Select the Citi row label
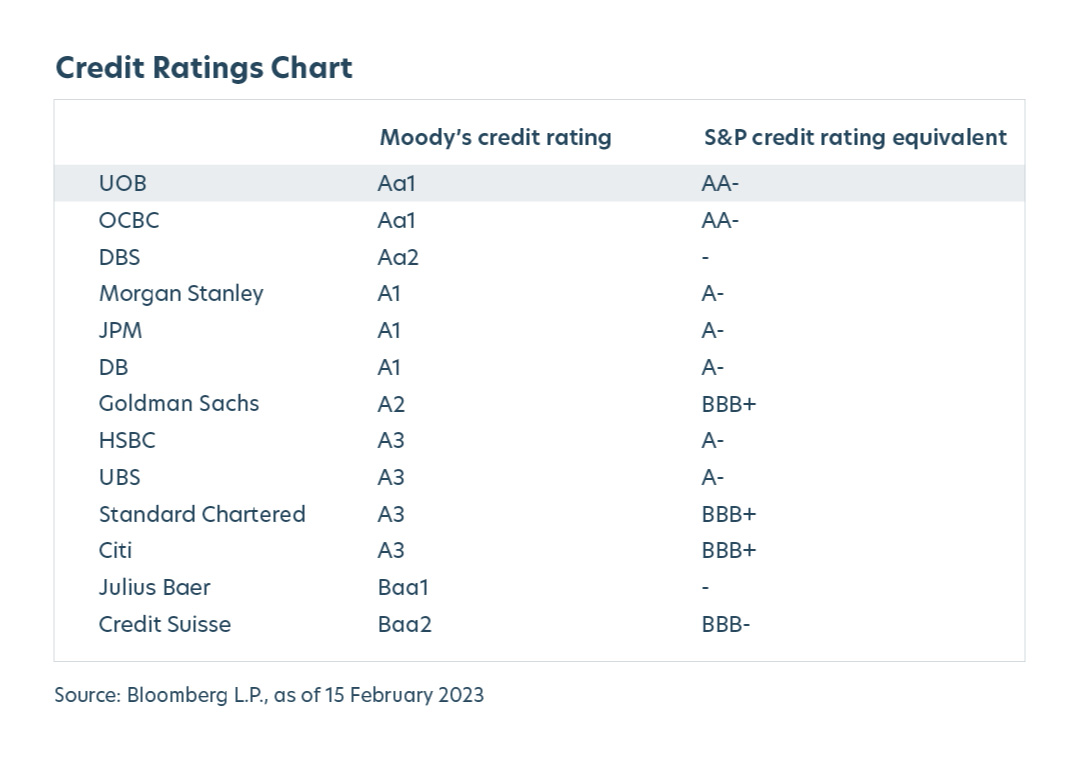 [x=115, y=550]
